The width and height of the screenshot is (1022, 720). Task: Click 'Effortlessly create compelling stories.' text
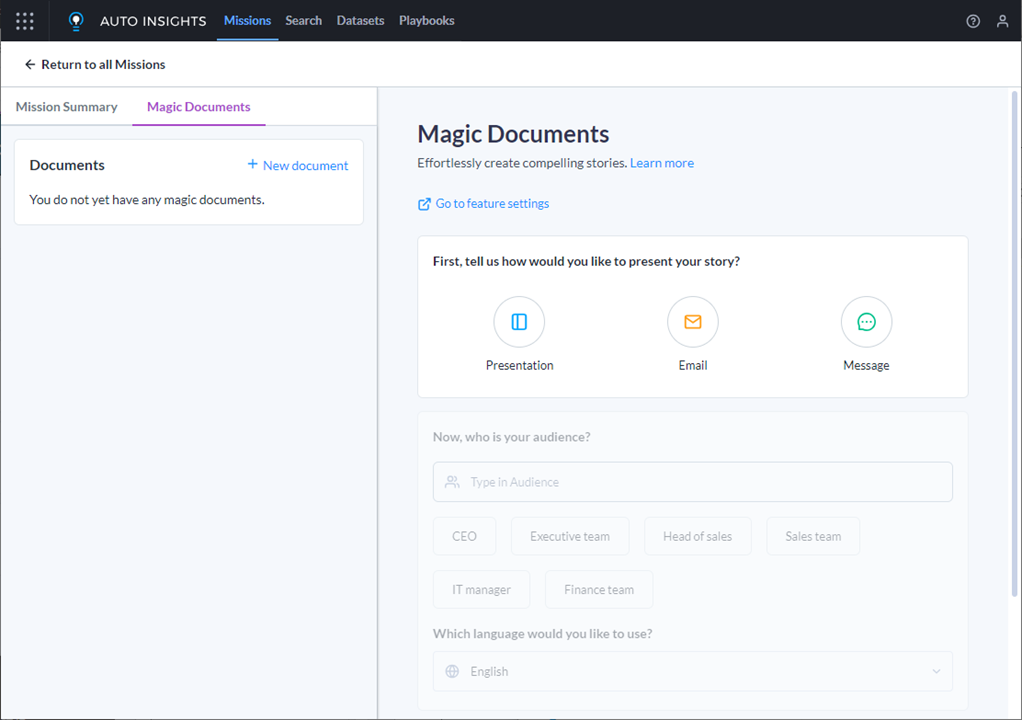[522, 163]
